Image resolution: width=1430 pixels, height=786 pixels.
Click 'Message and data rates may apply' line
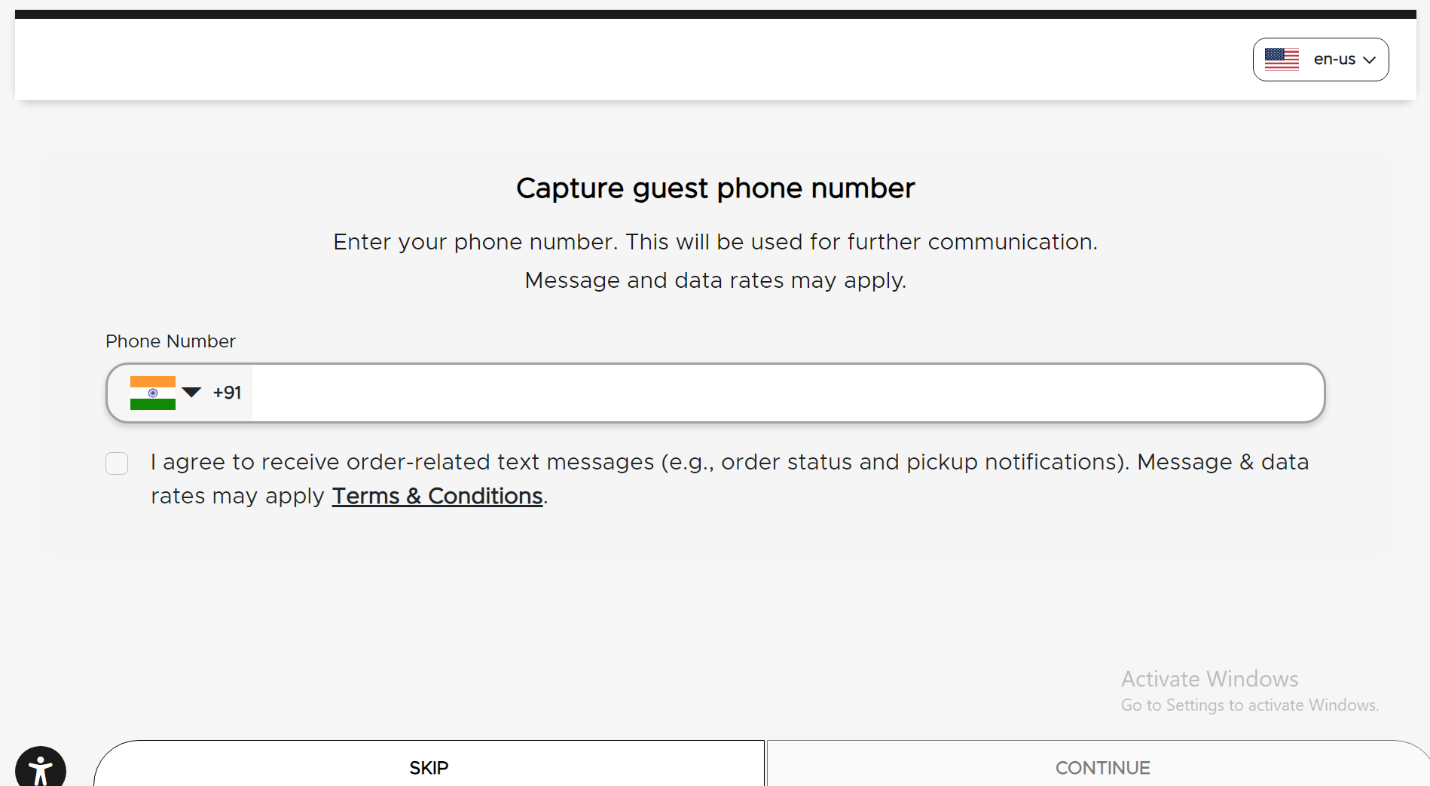pos(715,280)
